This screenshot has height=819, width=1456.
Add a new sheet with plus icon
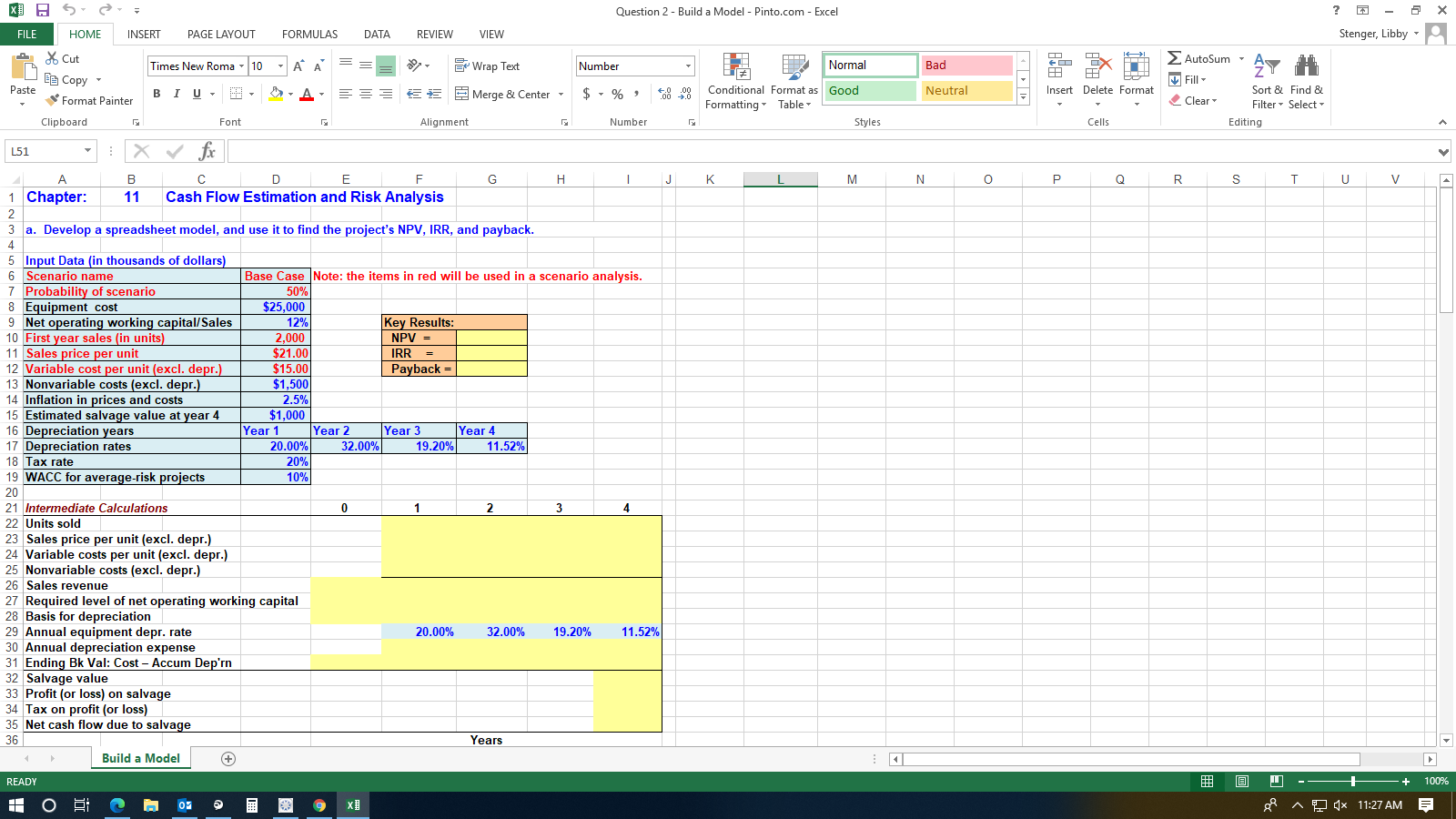click(x=228, y=758)
